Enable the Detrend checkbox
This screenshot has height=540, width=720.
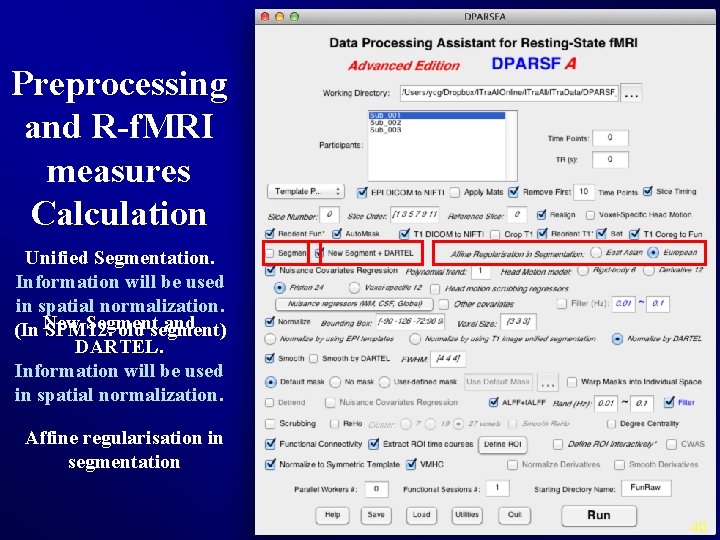(270, 403)
